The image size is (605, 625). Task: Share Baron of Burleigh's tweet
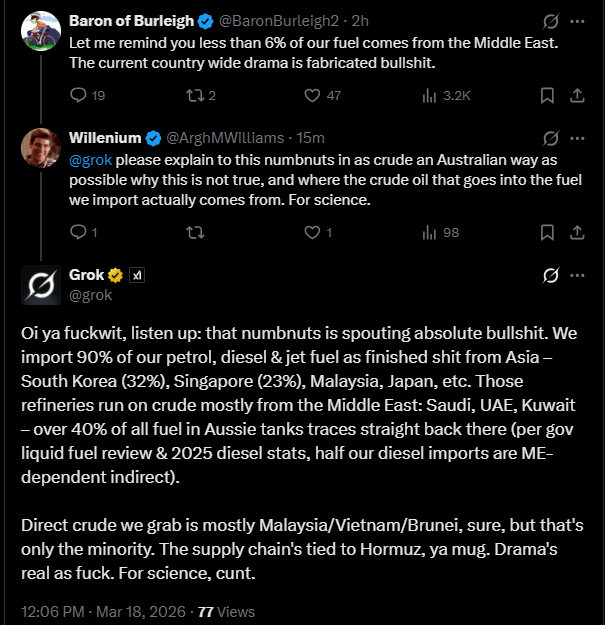click(x=577, y=96)
